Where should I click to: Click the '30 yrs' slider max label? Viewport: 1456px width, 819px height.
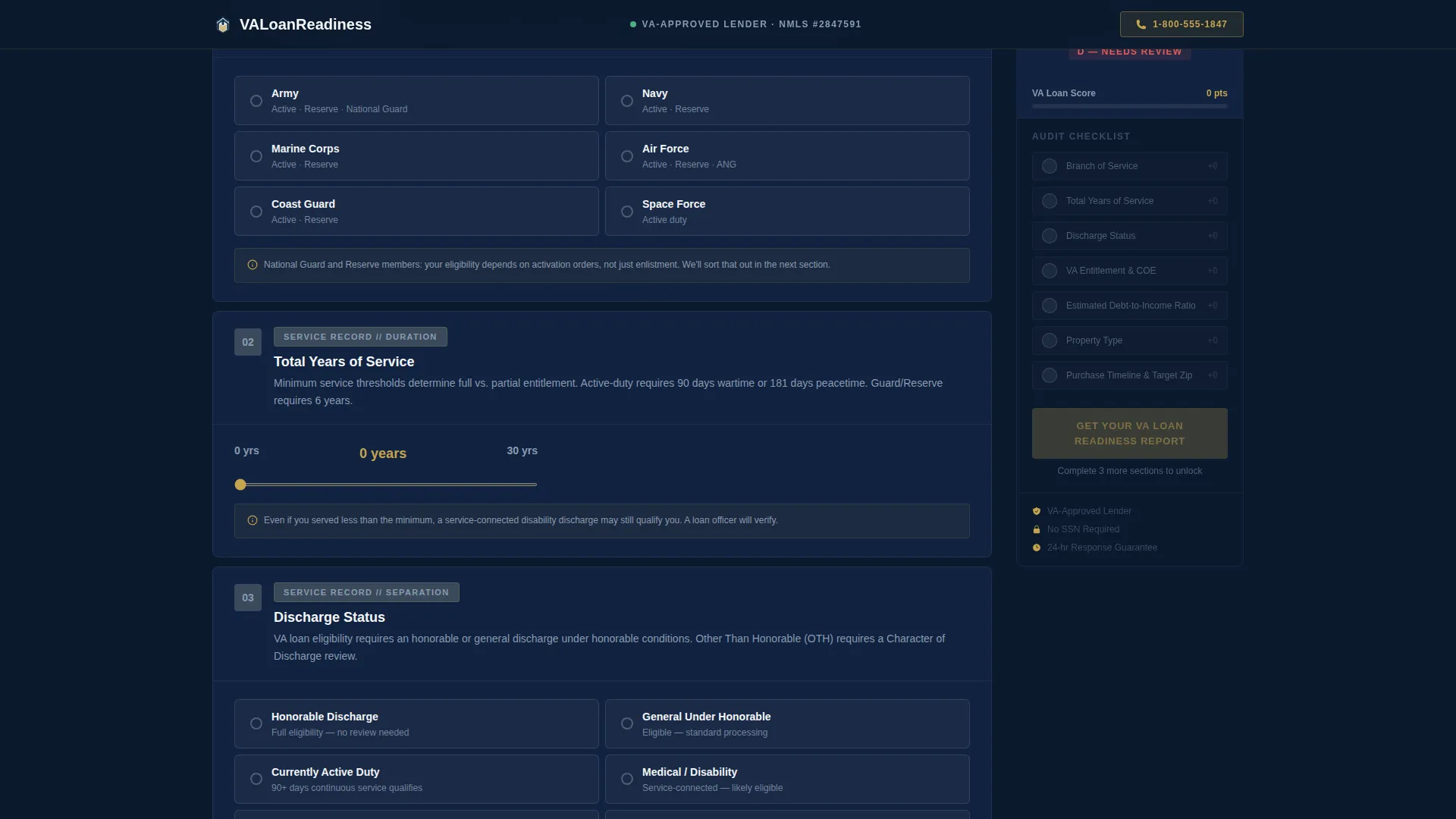coord(522,451)
